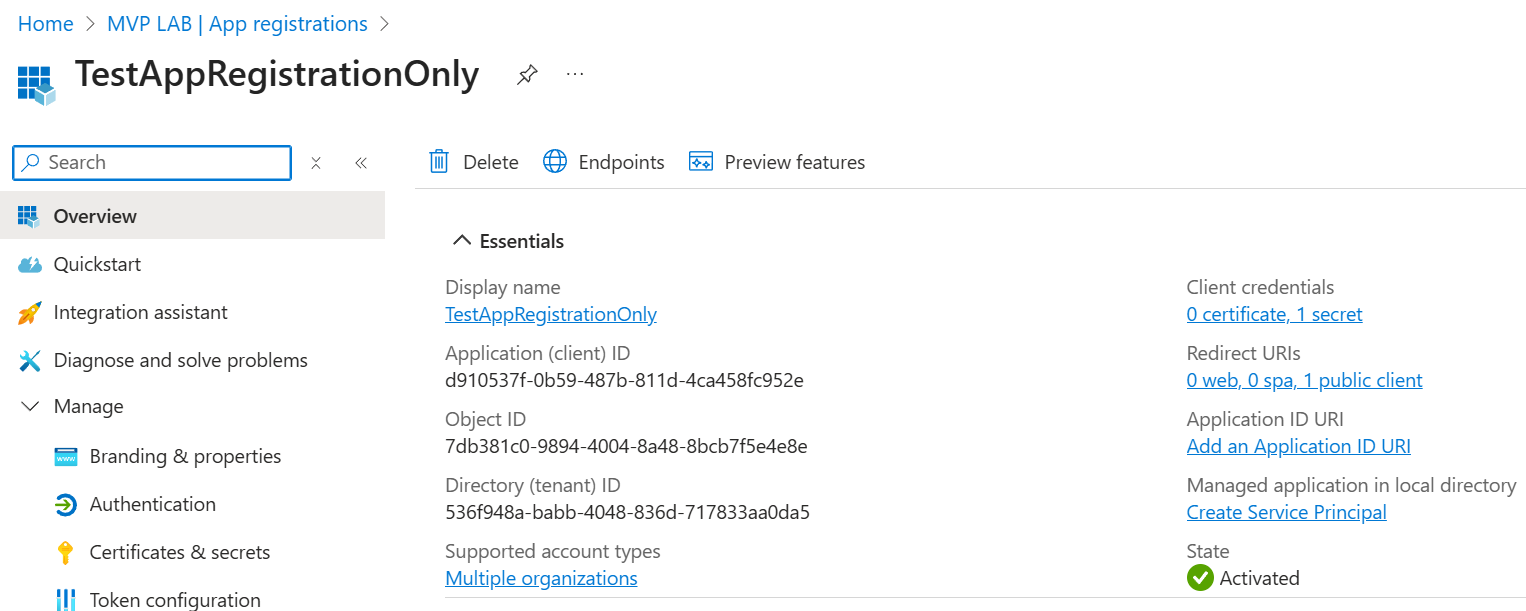Focus the sidebar Search field

coord(152,163)
